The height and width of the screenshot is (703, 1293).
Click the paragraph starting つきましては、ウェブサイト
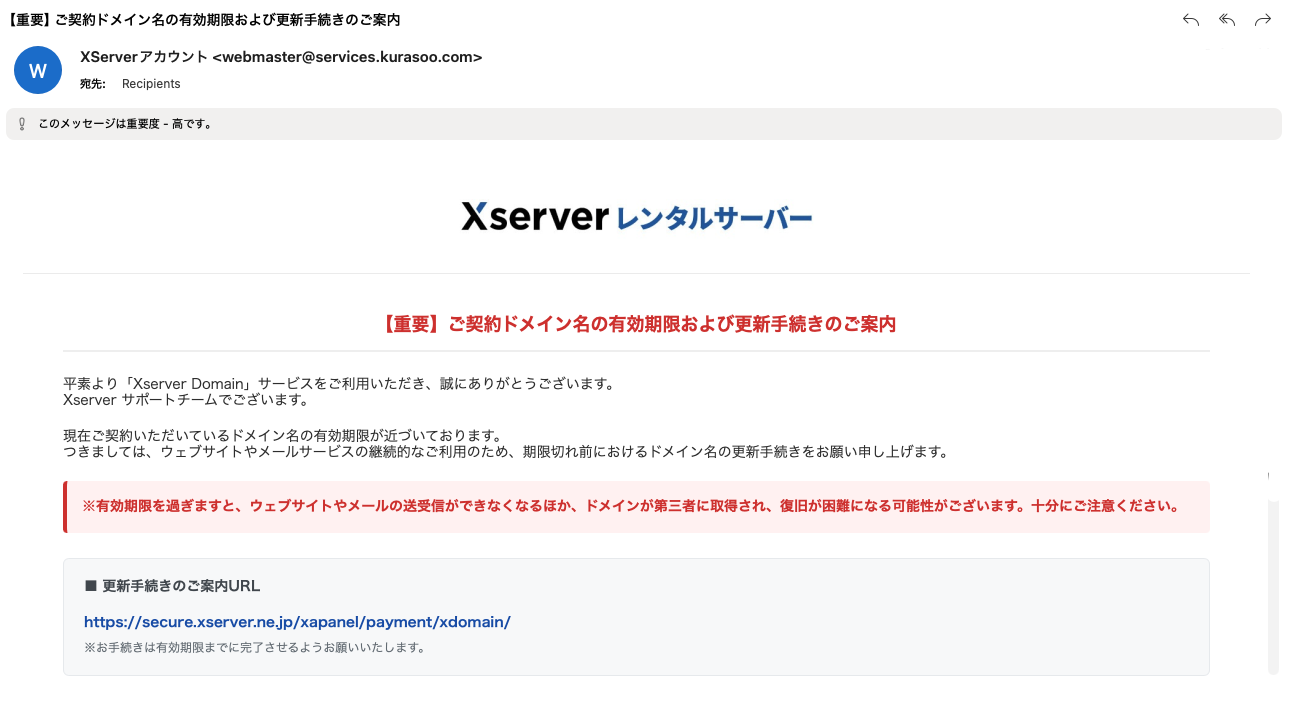click(x=505, y=452)
